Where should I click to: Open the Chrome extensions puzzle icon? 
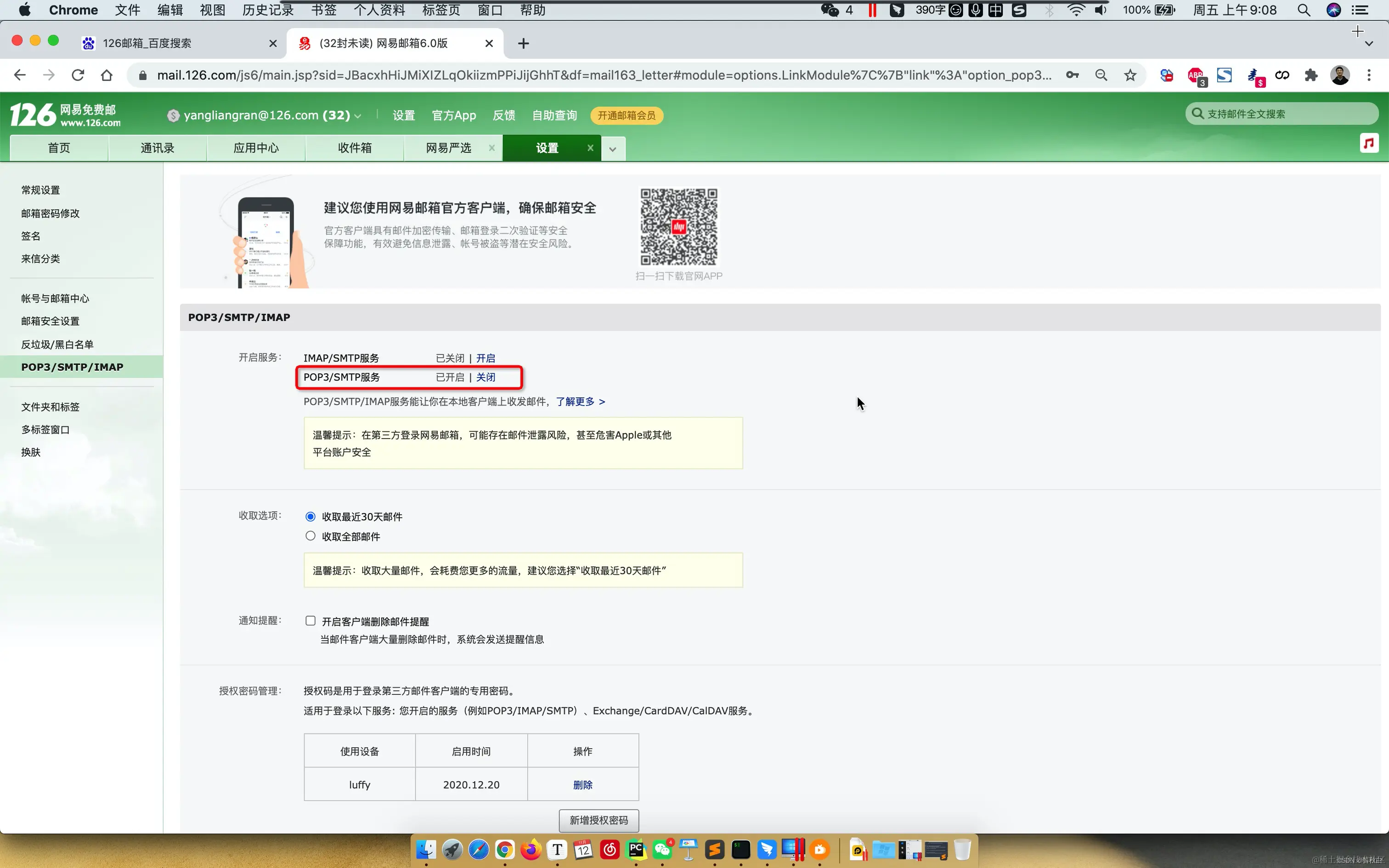[x=1311, y=75]
